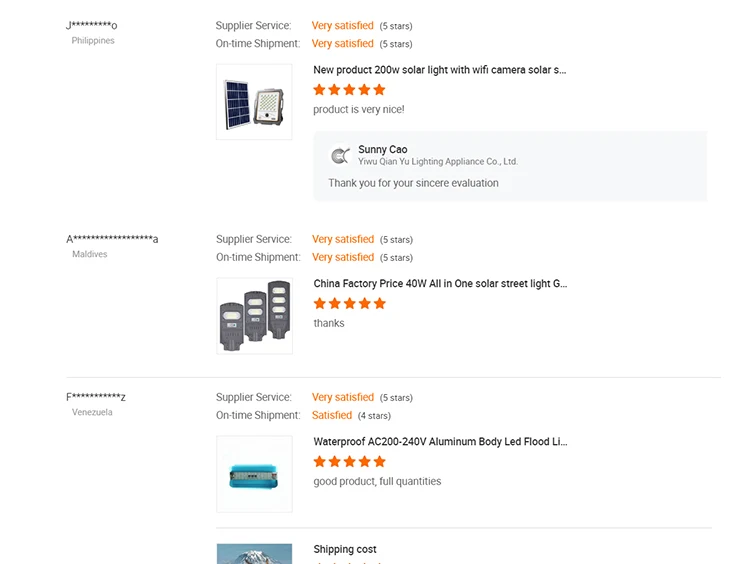Click the 'product is very nice!' review text

[x=359, y=109]
